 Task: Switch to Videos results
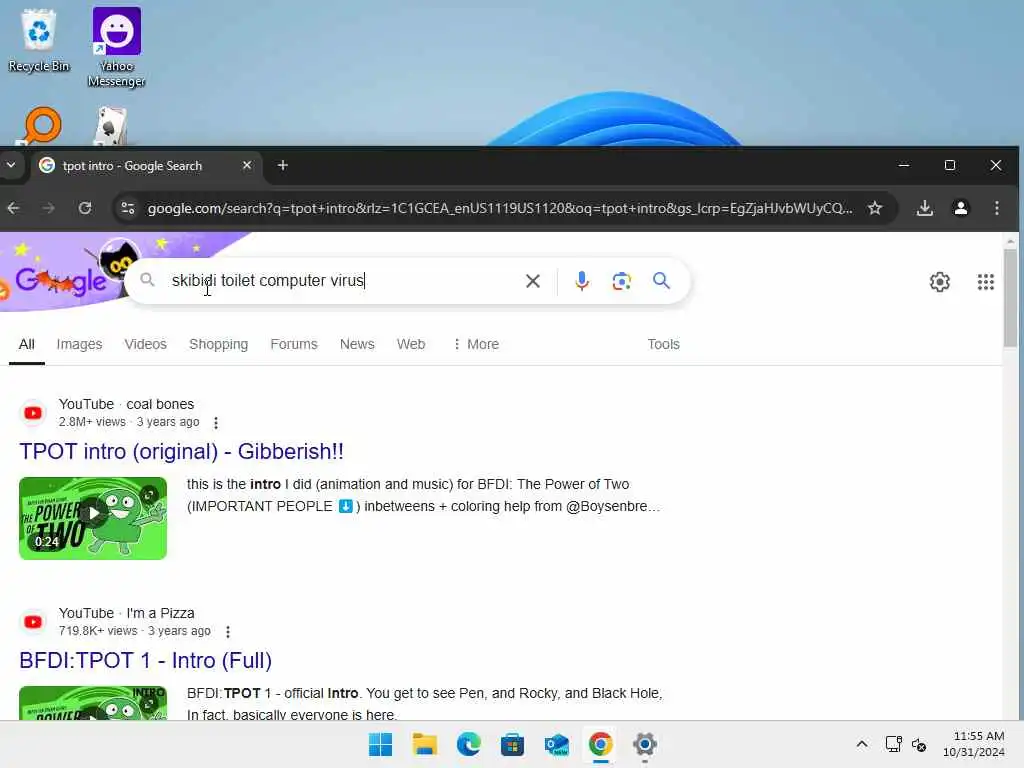[x=146, y=344]
